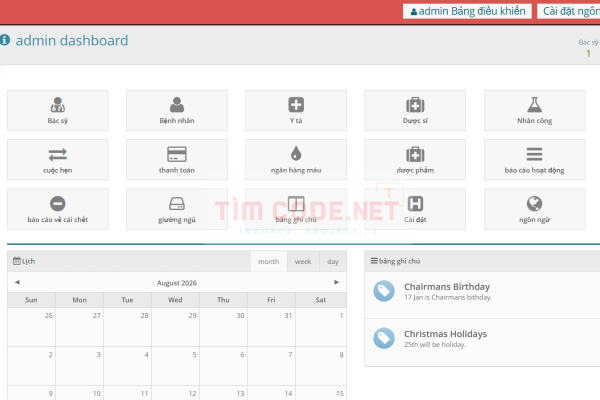Select calendar day 1 on Saturday

click(x=321, y=327)
